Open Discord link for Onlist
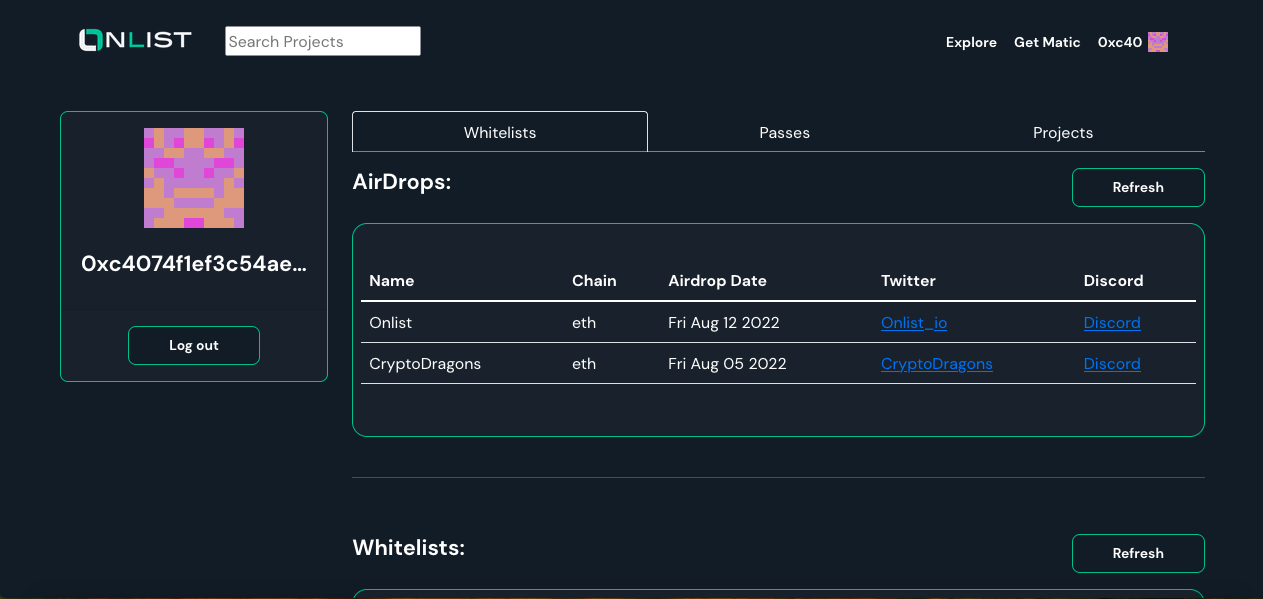The width and height of the screenshot is (1263, 599). pos(1112,323)
